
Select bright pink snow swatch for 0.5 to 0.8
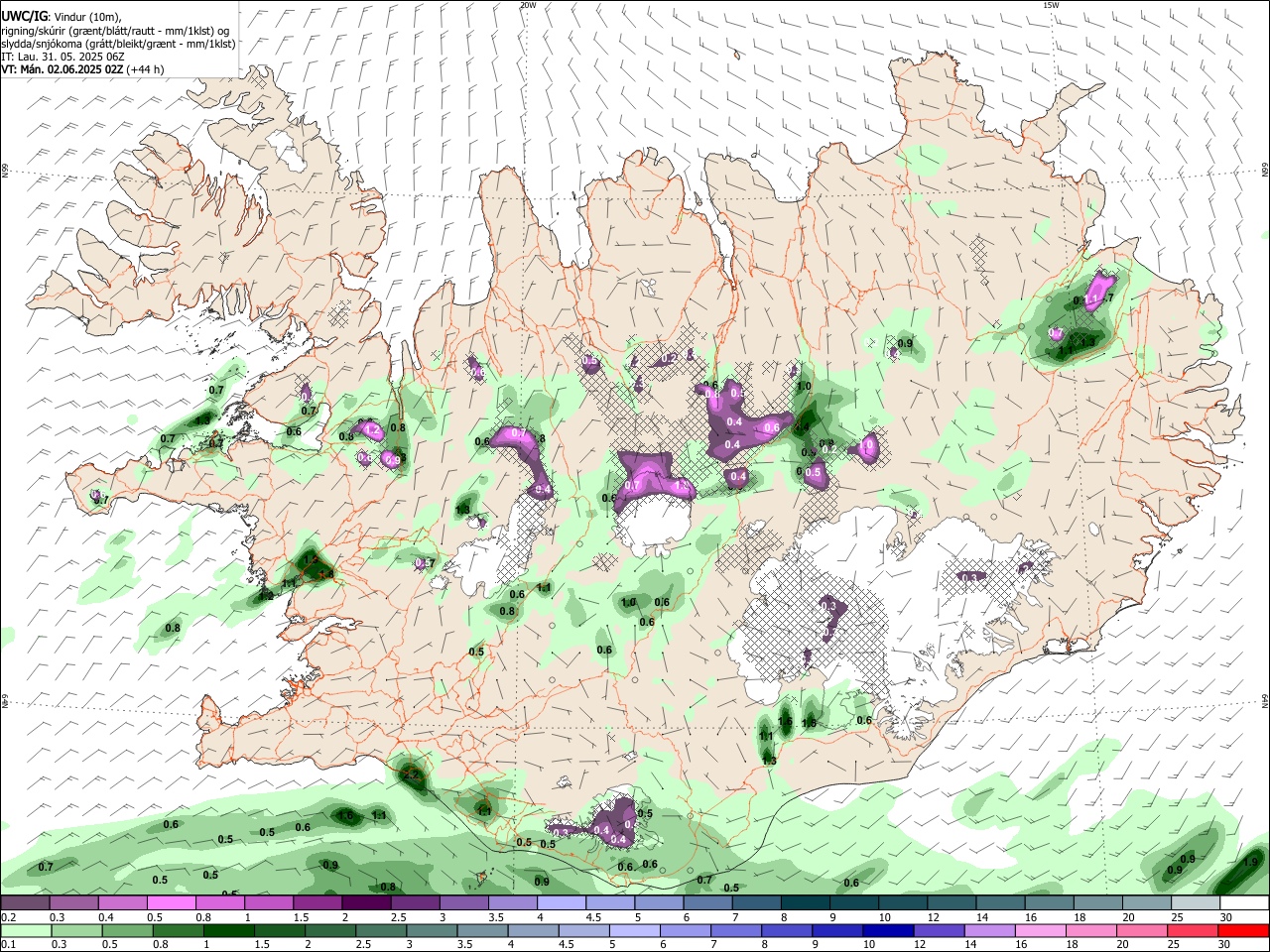[172, 902]
